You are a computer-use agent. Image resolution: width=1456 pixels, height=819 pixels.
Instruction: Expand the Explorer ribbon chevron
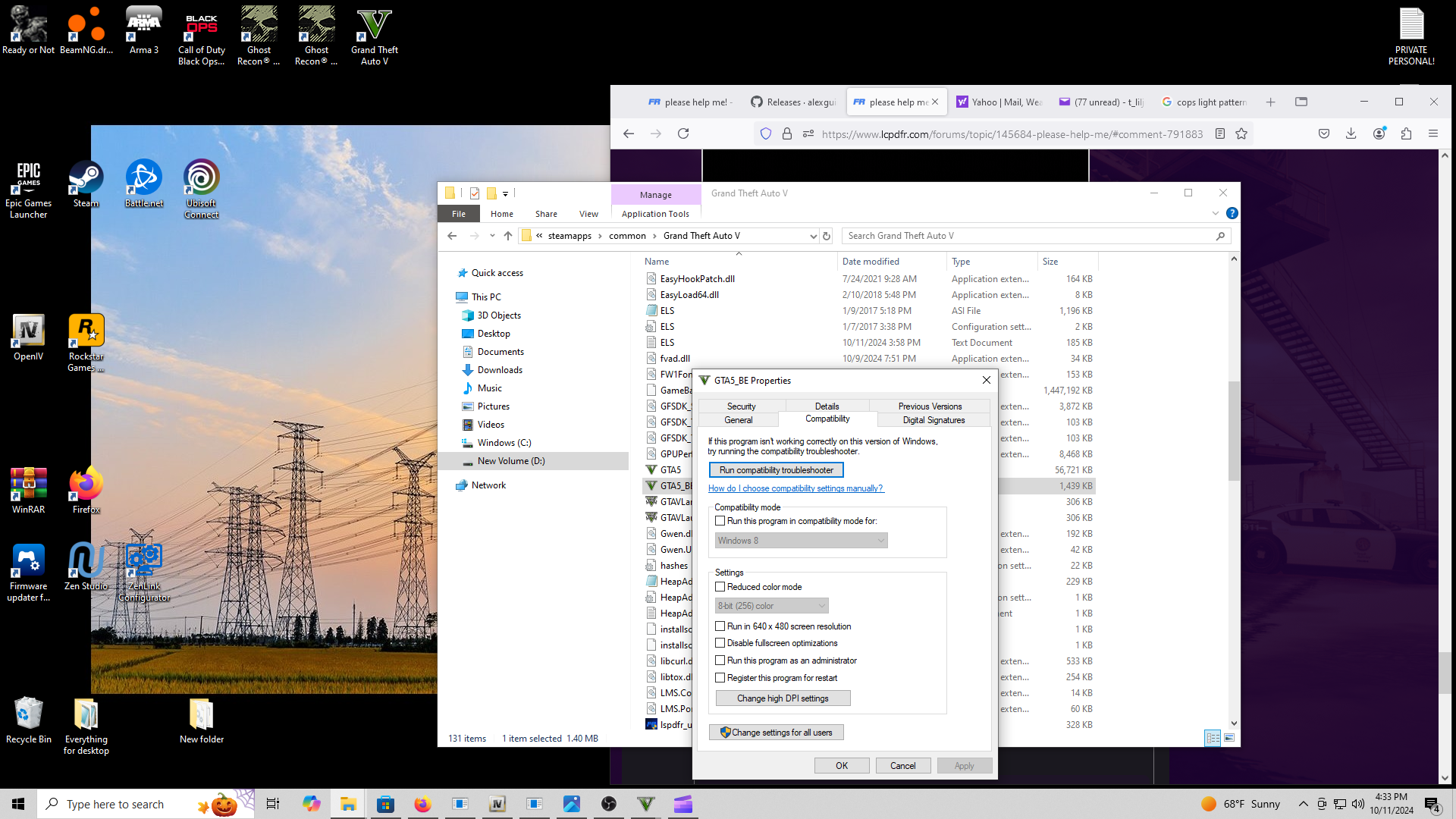click(1216, 213)
